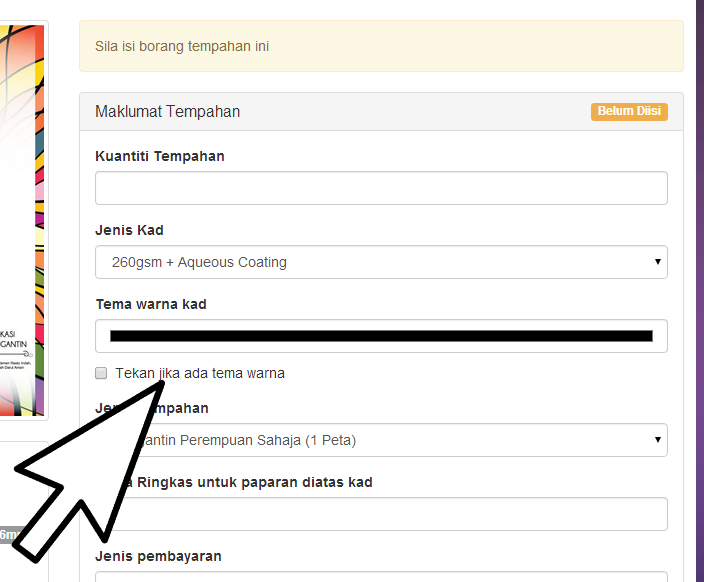Click the 'Tekan jika ada tema warna' label text
This screenshot has width=704, height=582.
point(200,373)
